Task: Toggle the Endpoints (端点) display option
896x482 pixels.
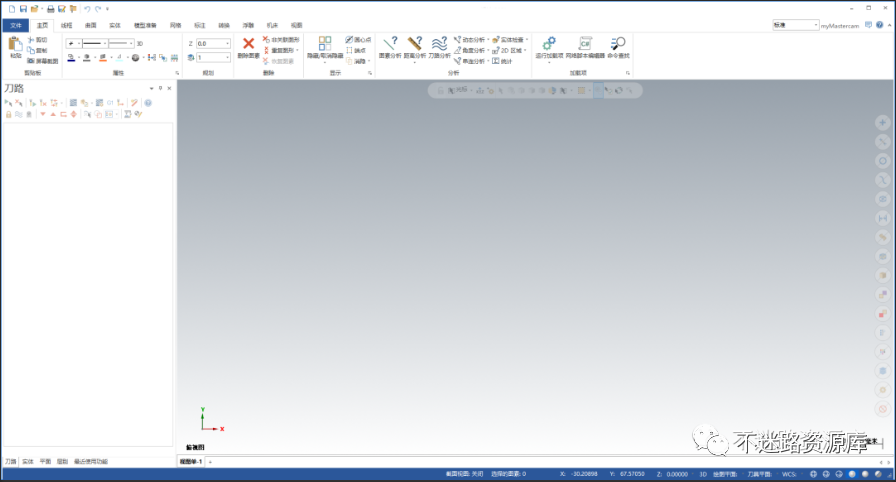Action: [x=356, y=50]
